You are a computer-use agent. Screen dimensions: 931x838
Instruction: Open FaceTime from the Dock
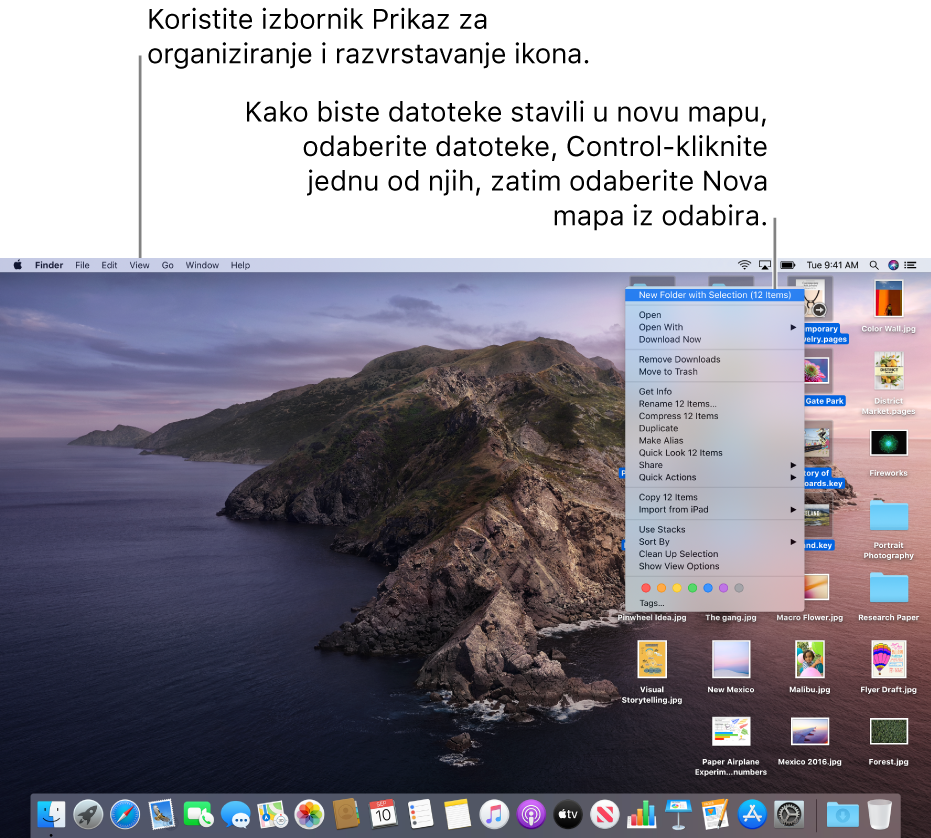[198, 814]
